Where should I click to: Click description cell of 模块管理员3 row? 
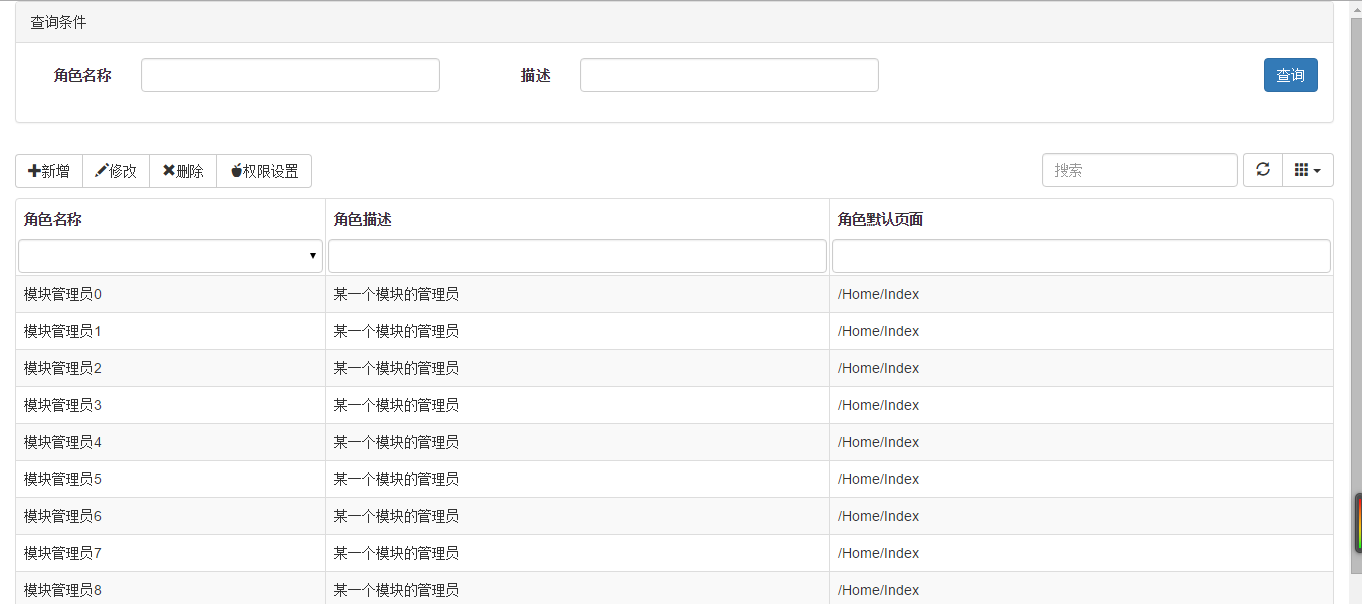(577, 405)
